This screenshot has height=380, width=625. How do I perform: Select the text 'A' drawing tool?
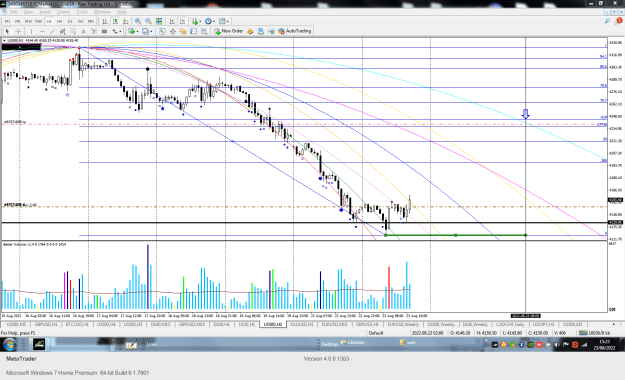[83, 31]
